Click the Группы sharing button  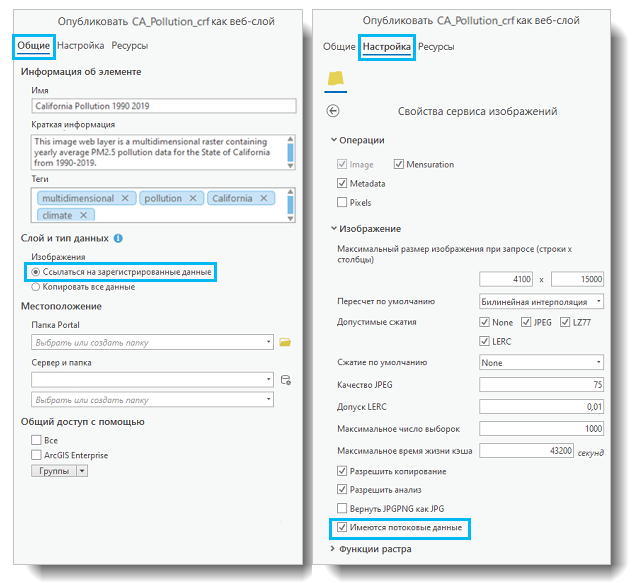click(x=59, y=470)
